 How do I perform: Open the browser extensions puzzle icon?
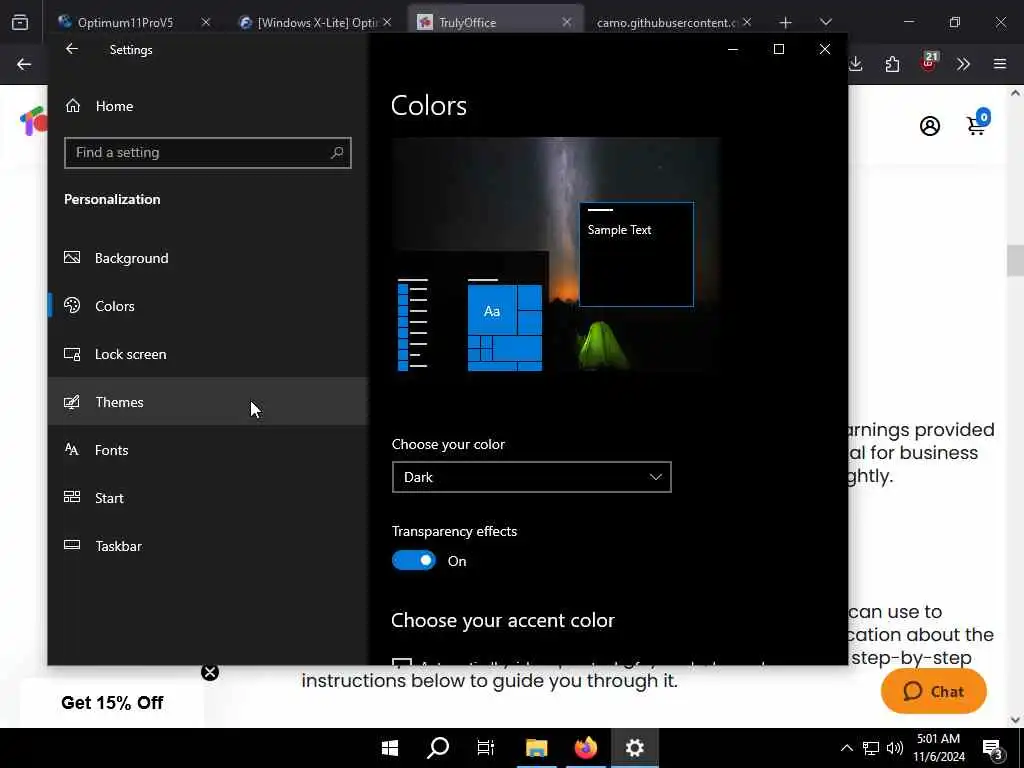tap(893, 64)
